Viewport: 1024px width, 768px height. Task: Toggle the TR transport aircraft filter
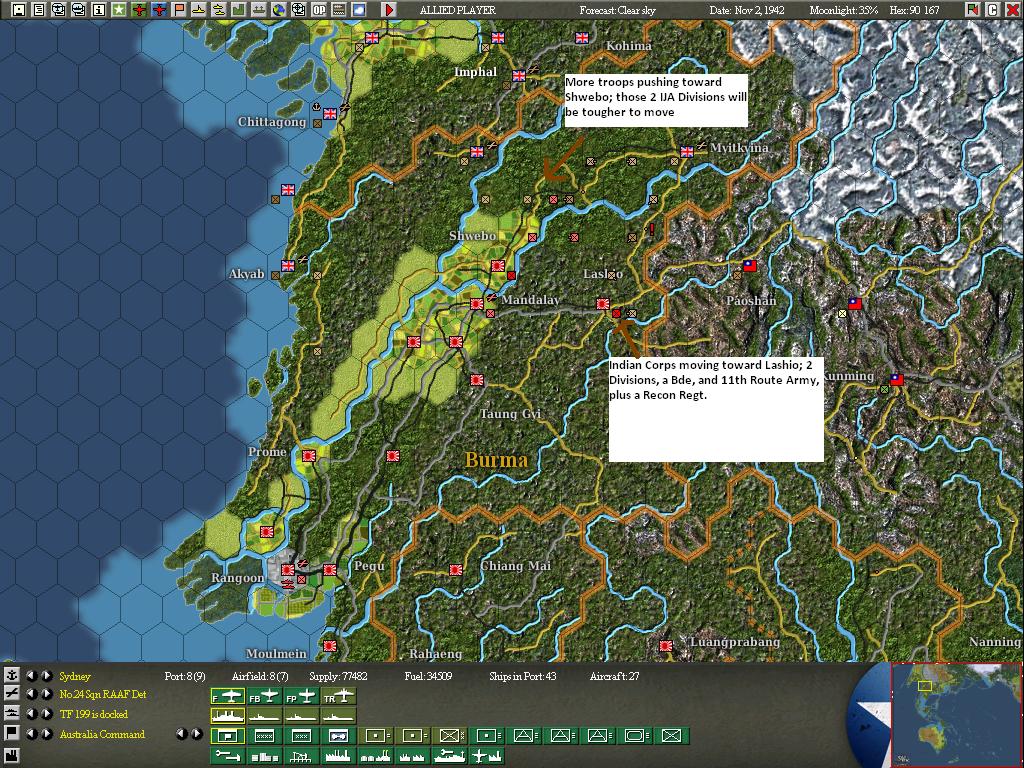(338, 696)
